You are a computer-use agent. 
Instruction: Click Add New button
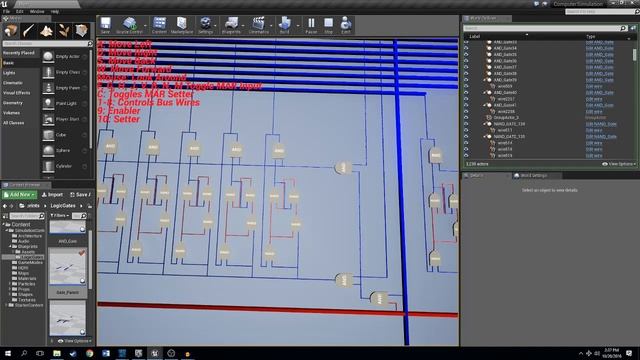[x=19, y=195]
